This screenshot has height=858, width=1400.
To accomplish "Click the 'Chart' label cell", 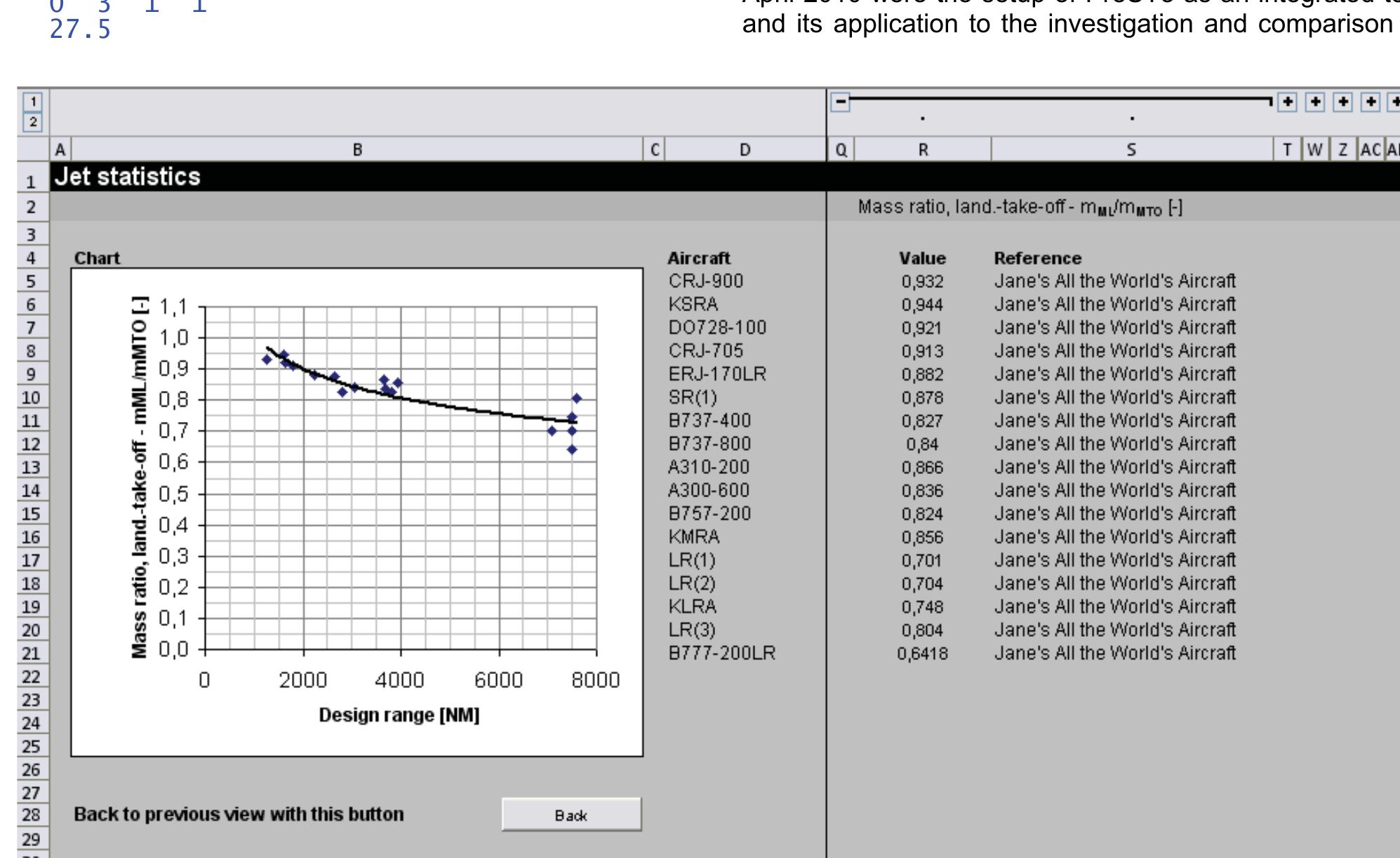I will coord(98,258).
